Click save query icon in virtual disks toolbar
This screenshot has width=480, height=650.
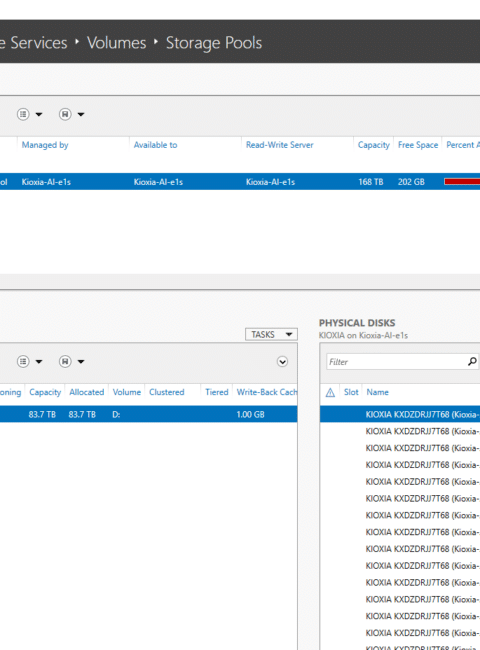click(65, 361)
